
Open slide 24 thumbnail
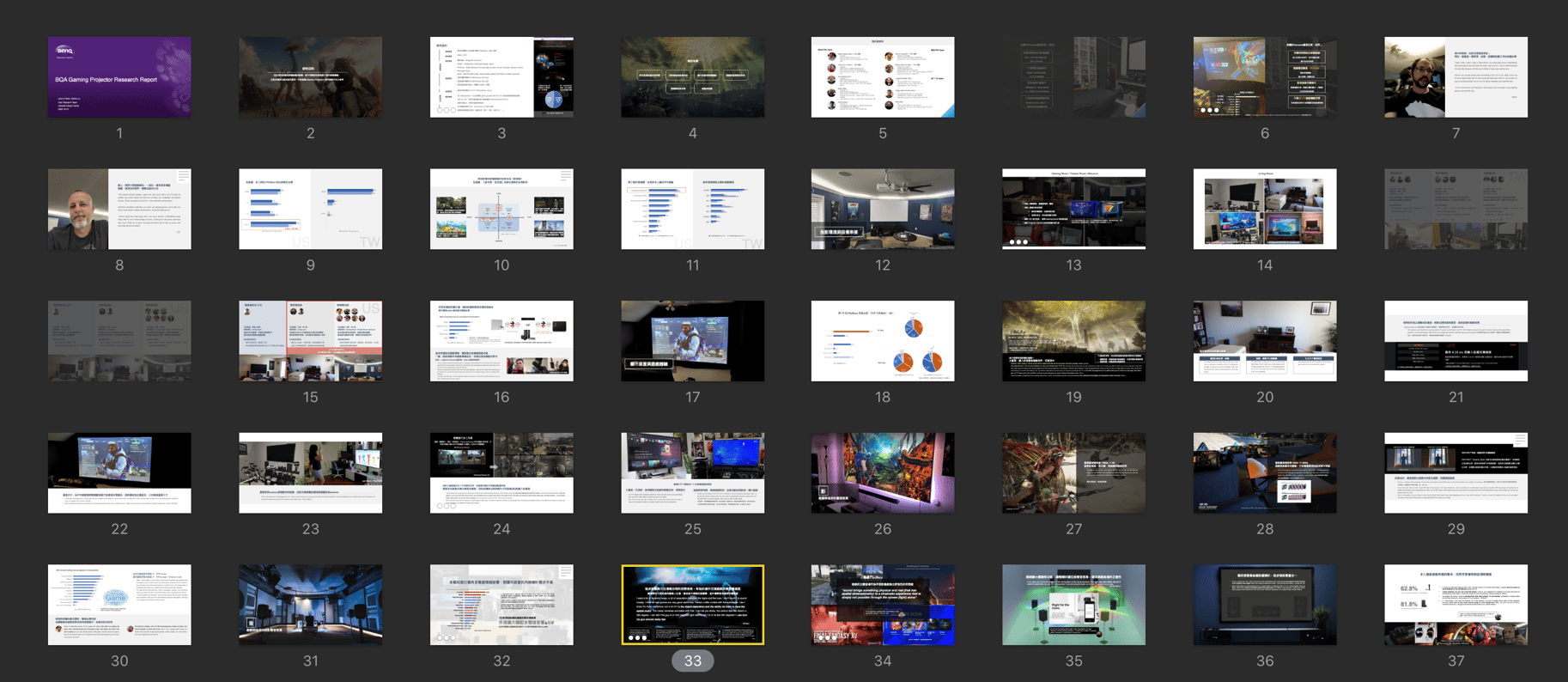click(501, 472)
